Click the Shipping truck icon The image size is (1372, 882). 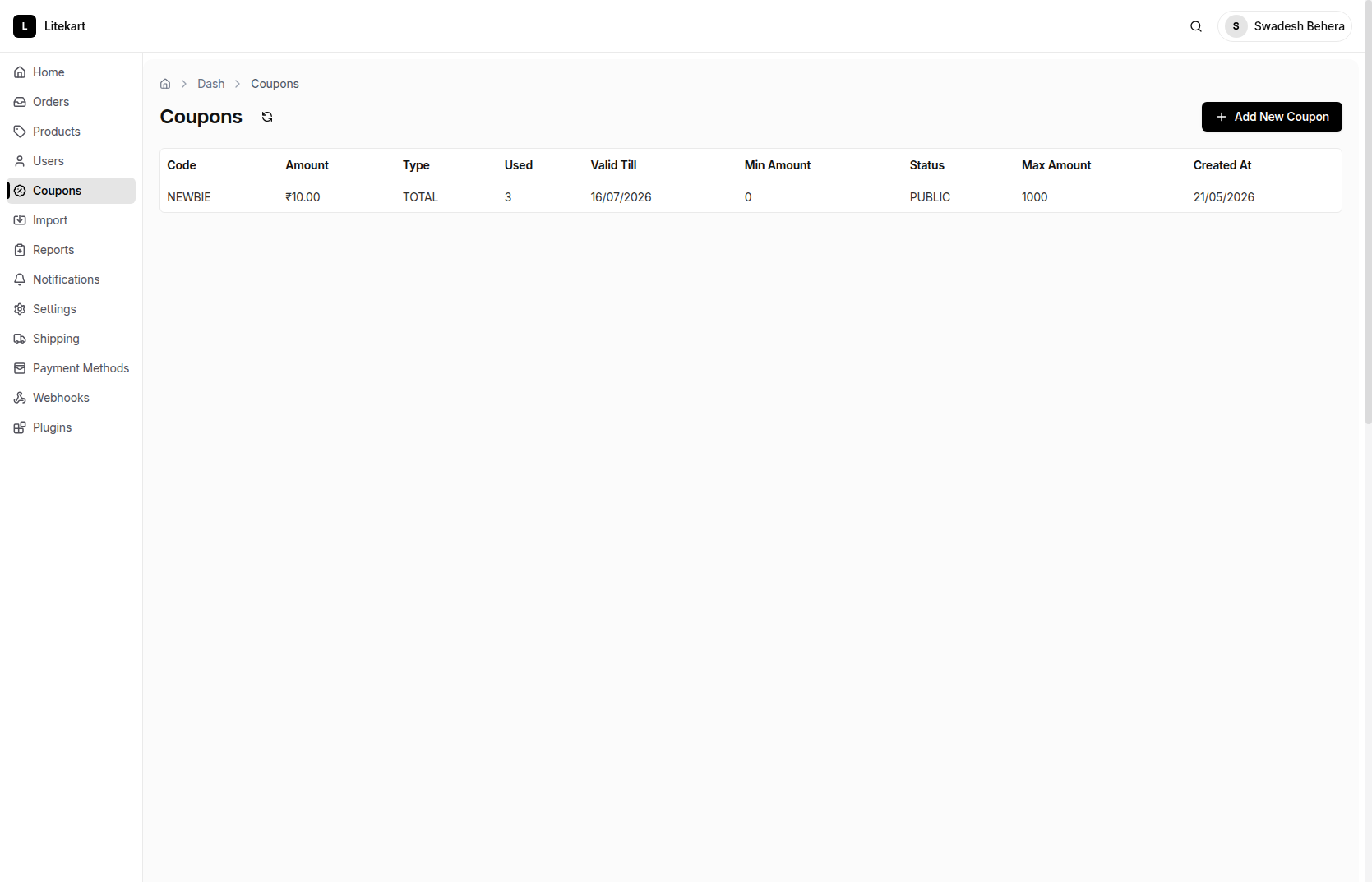(20, 339)
